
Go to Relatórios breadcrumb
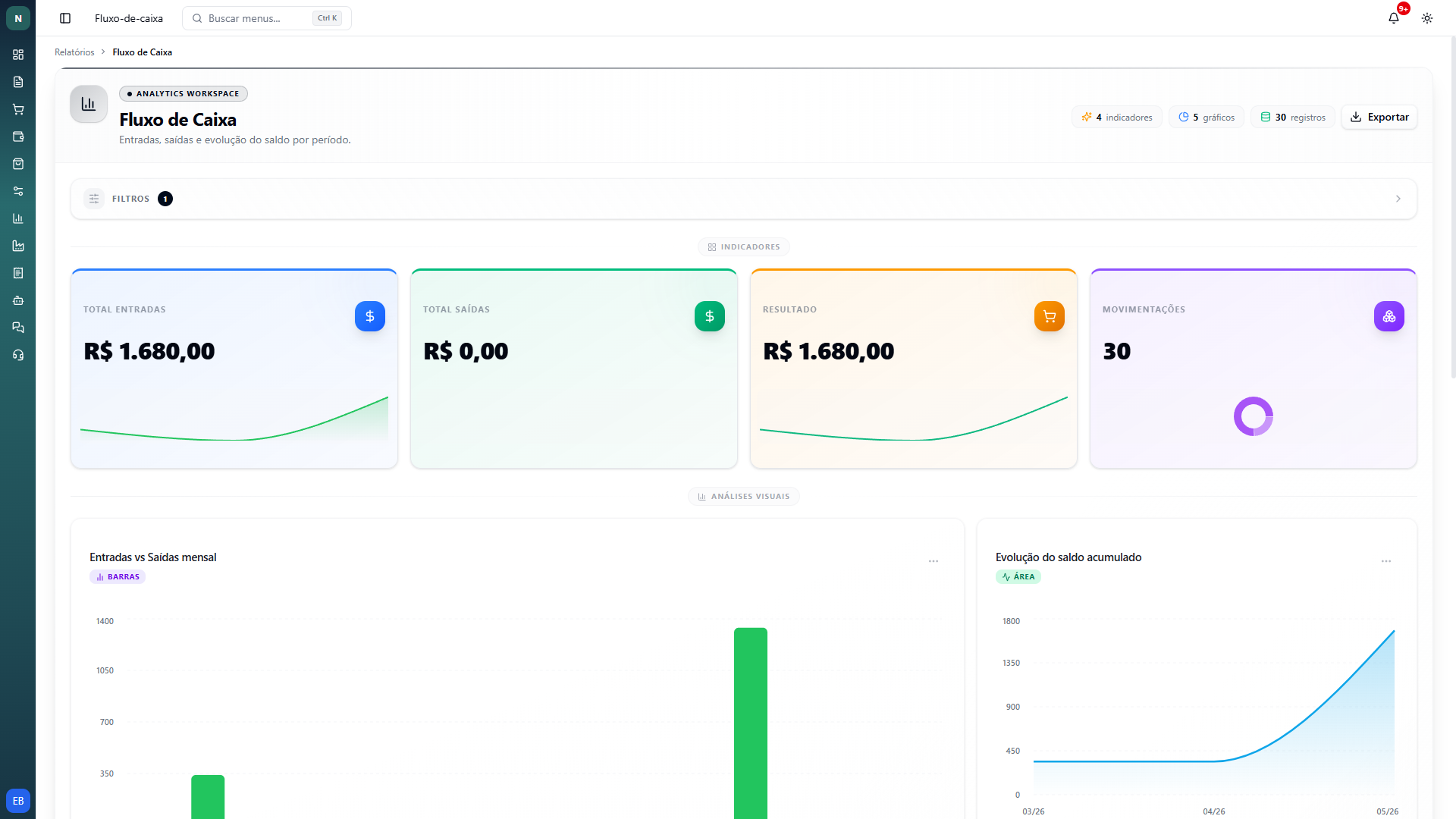tap(74, 52)
